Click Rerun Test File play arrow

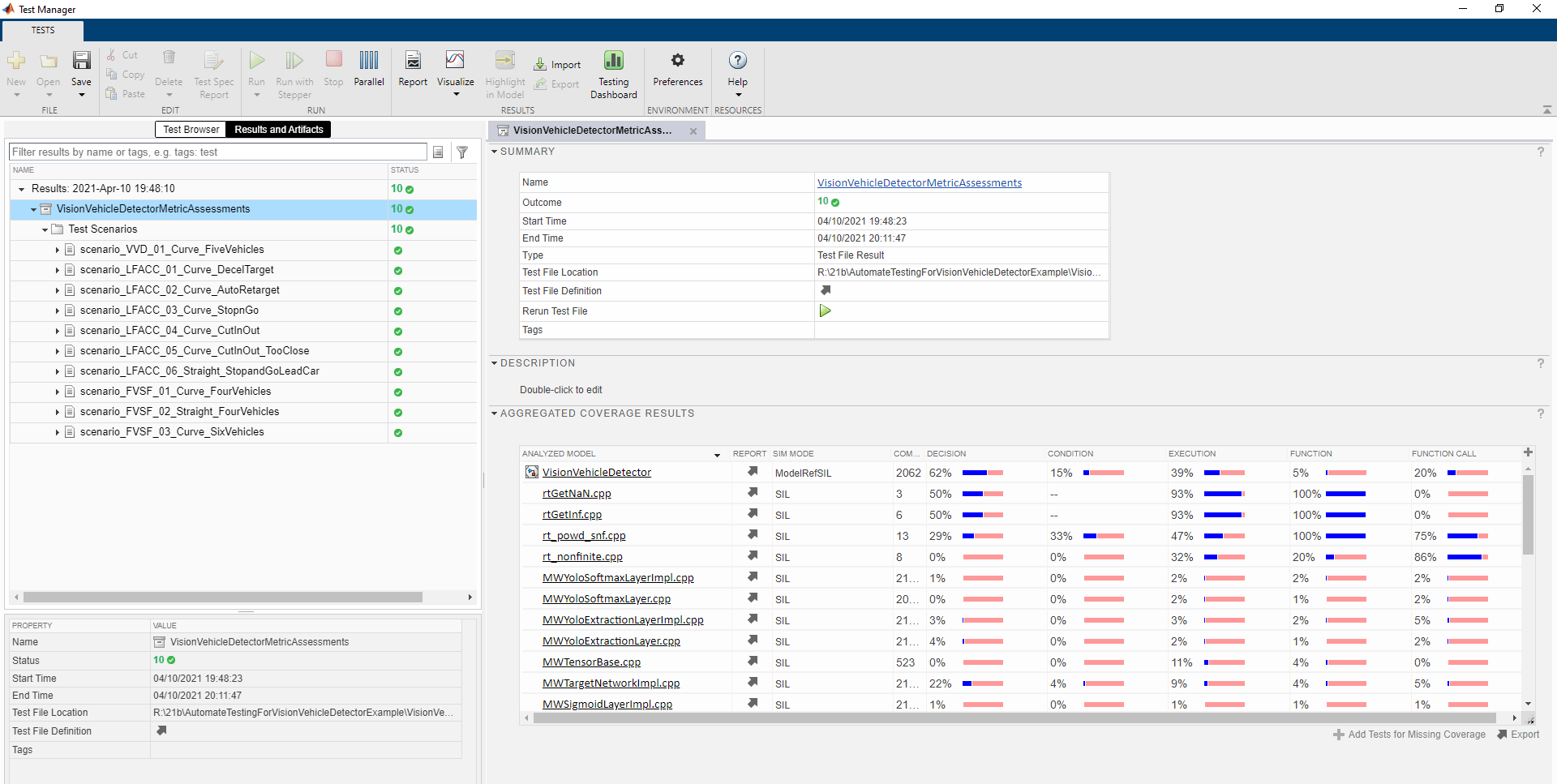click(825, 311)
